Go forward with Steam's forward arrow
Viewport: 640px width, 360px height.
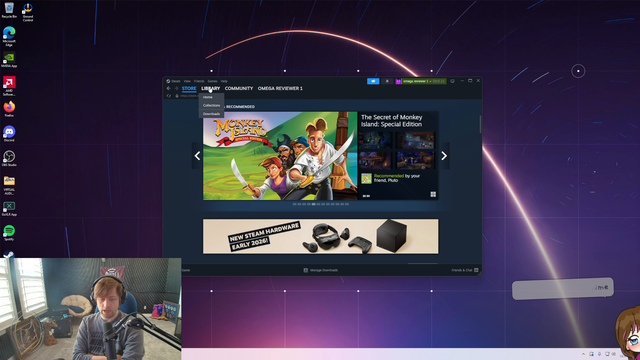point(176,88)
